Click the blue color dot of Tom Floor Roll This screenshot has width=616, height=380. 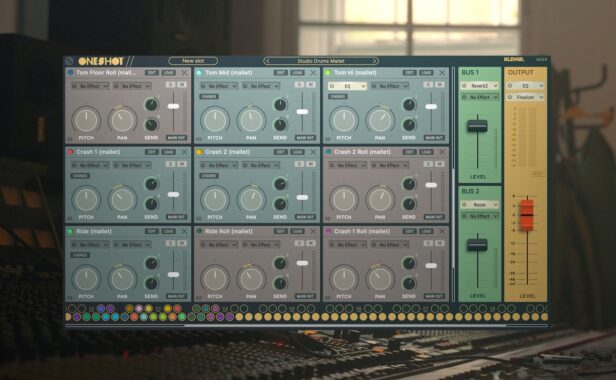tap(70, 72)
